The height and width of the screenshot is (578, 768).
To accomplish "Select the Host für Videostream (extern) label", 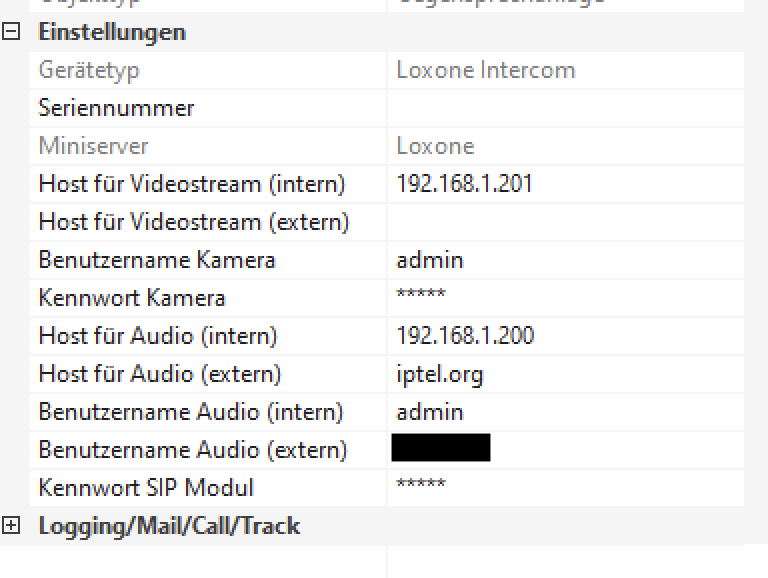I will [194, 222].
